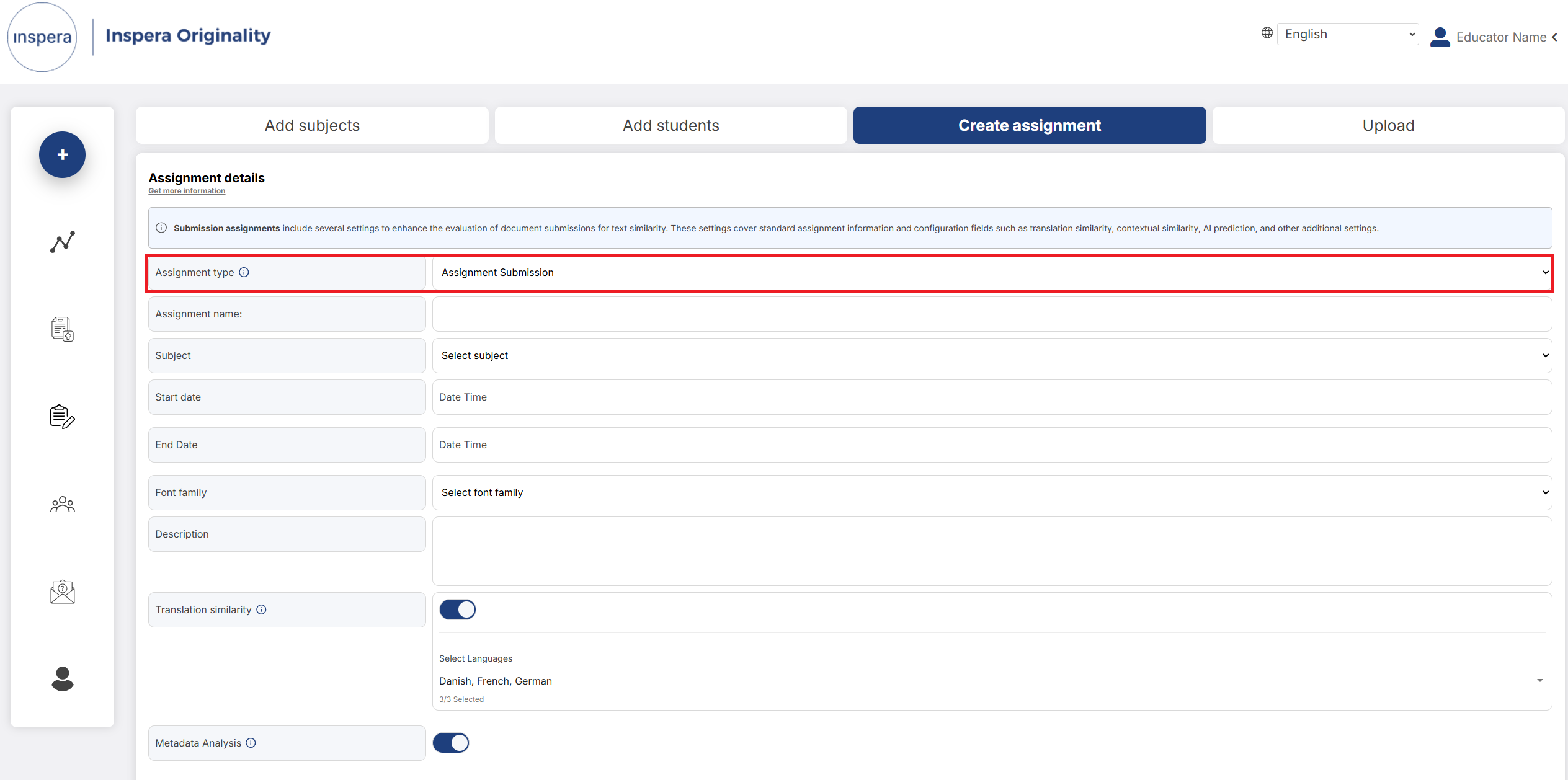Image resolution: width=1568 pixels, height=780 pixels.
Task: Switch to the Add students tab
Action: (x=671, y=125)
